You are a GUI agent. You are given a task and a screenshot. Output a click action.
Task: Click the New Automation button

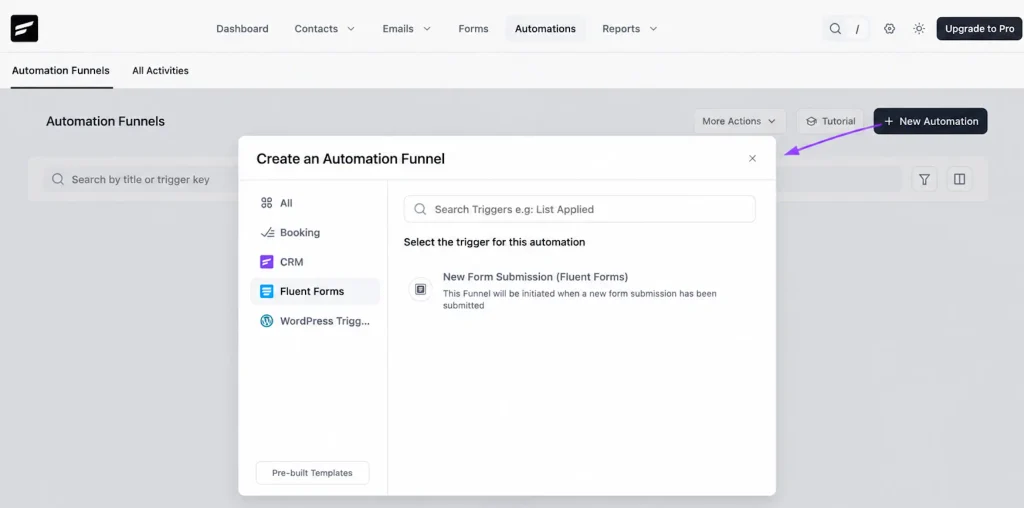[931, 121]
